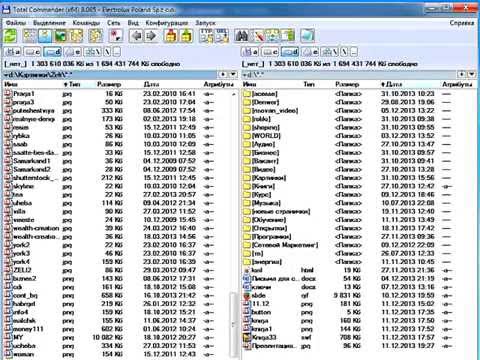This screenshot has height=360, width=480.
Task: Go to root directory in left panel
Action: click(108, 52)
